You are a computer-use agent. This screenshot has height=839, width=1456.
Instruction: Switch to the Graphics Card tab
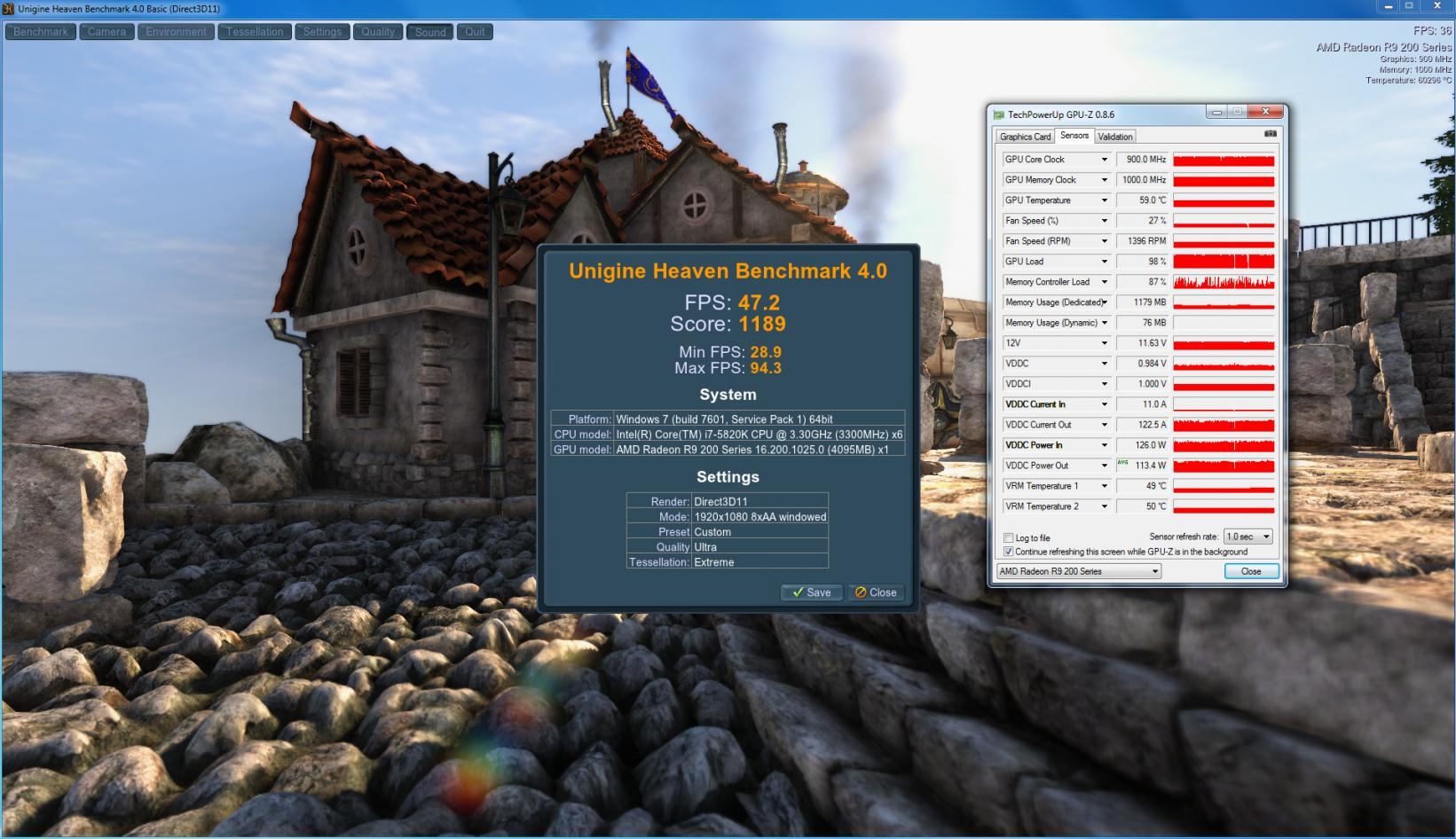pos(1025,137)
